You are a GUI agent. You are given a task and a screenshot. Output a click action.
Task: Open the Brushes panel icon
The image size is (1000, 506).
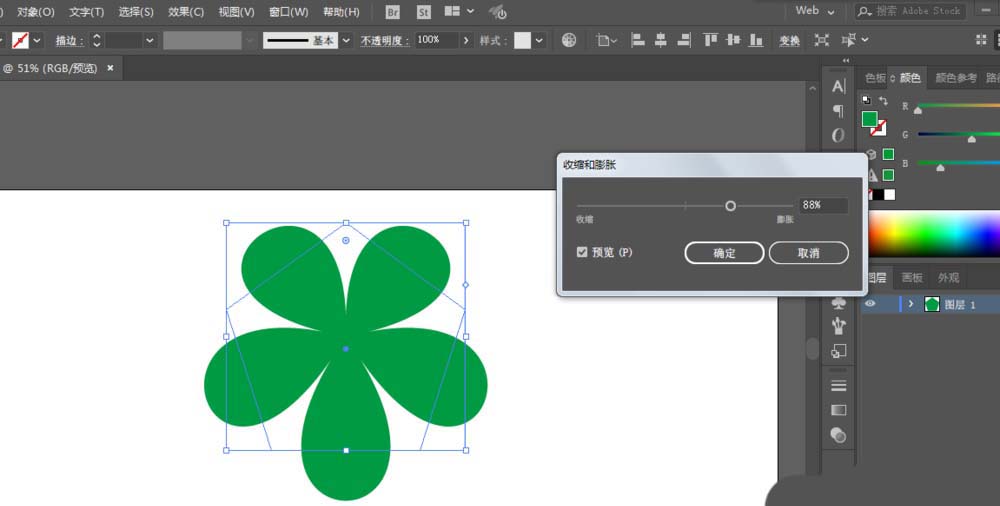pyautogui.click(x=839, y=327)
